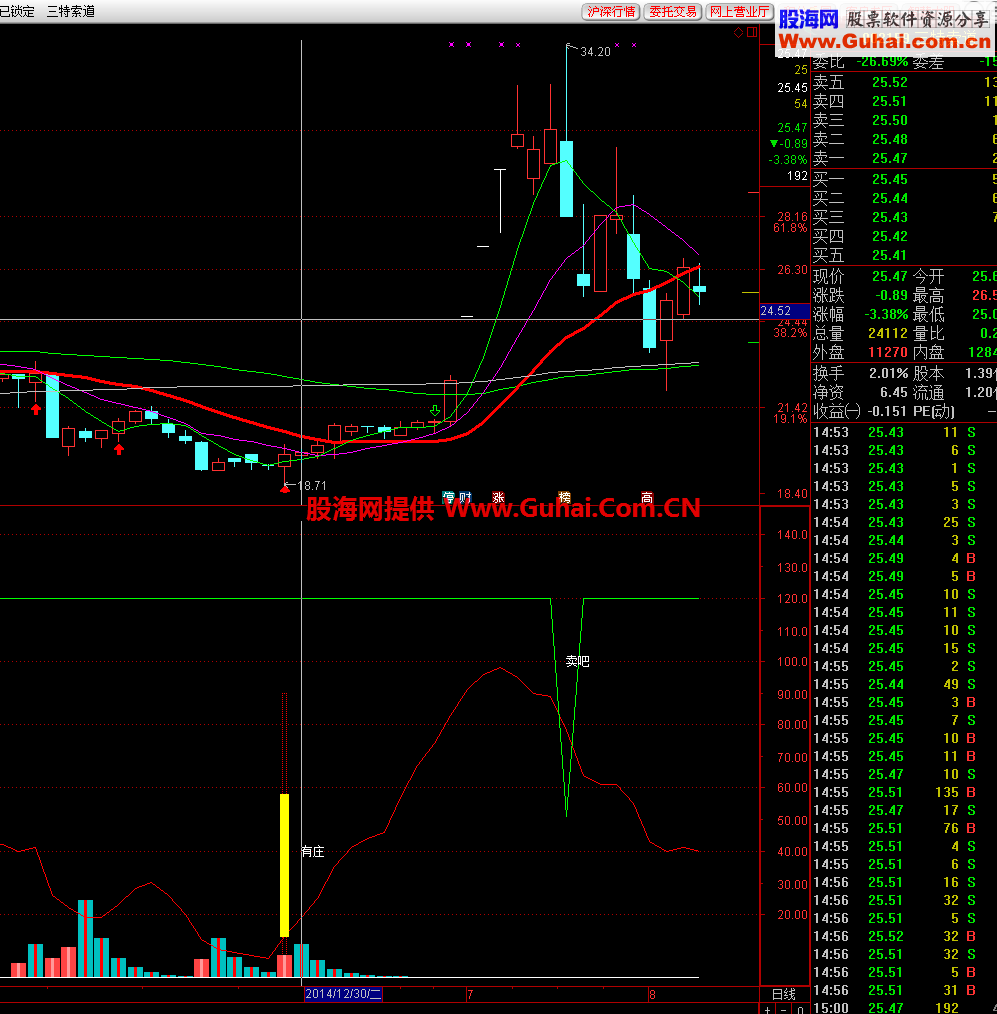Click the 15:00 25.47 192 tick row

[x=904, y=1008]
